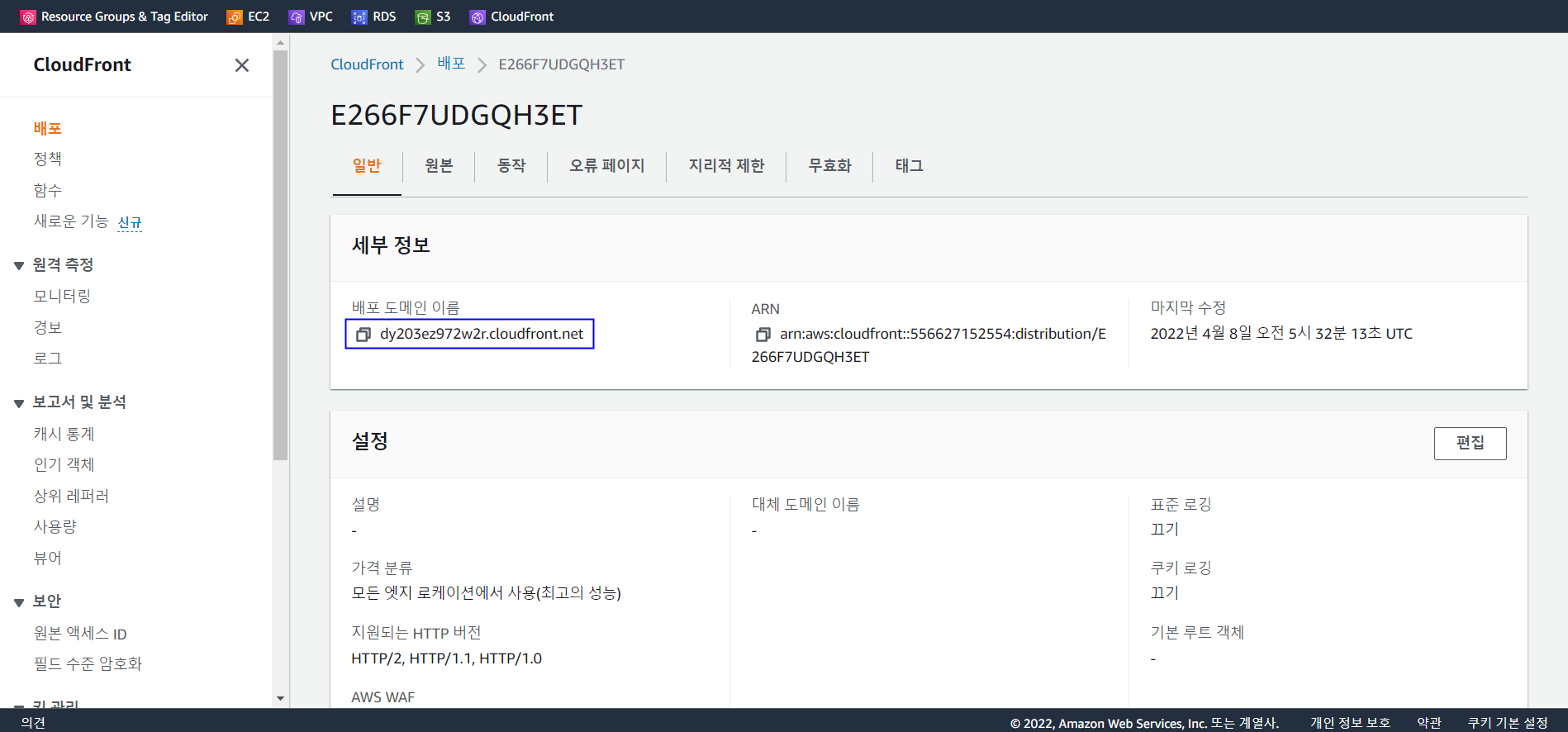Image resolution: width=1568 pixels, height=732 pixels.
Task: Open 캐시 통계 in sidebar
Action: pyautogui.click(x=64, y=434)
